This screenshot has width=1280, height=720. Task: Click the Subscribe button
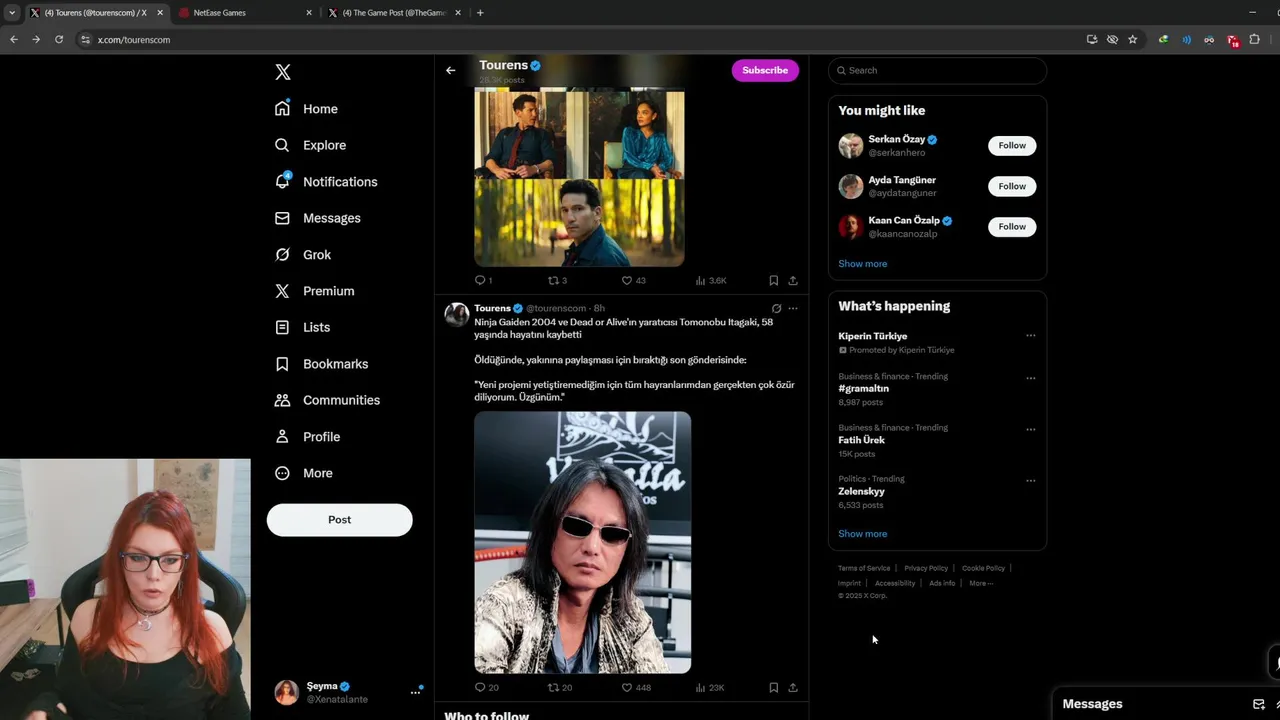coord(765,70)
